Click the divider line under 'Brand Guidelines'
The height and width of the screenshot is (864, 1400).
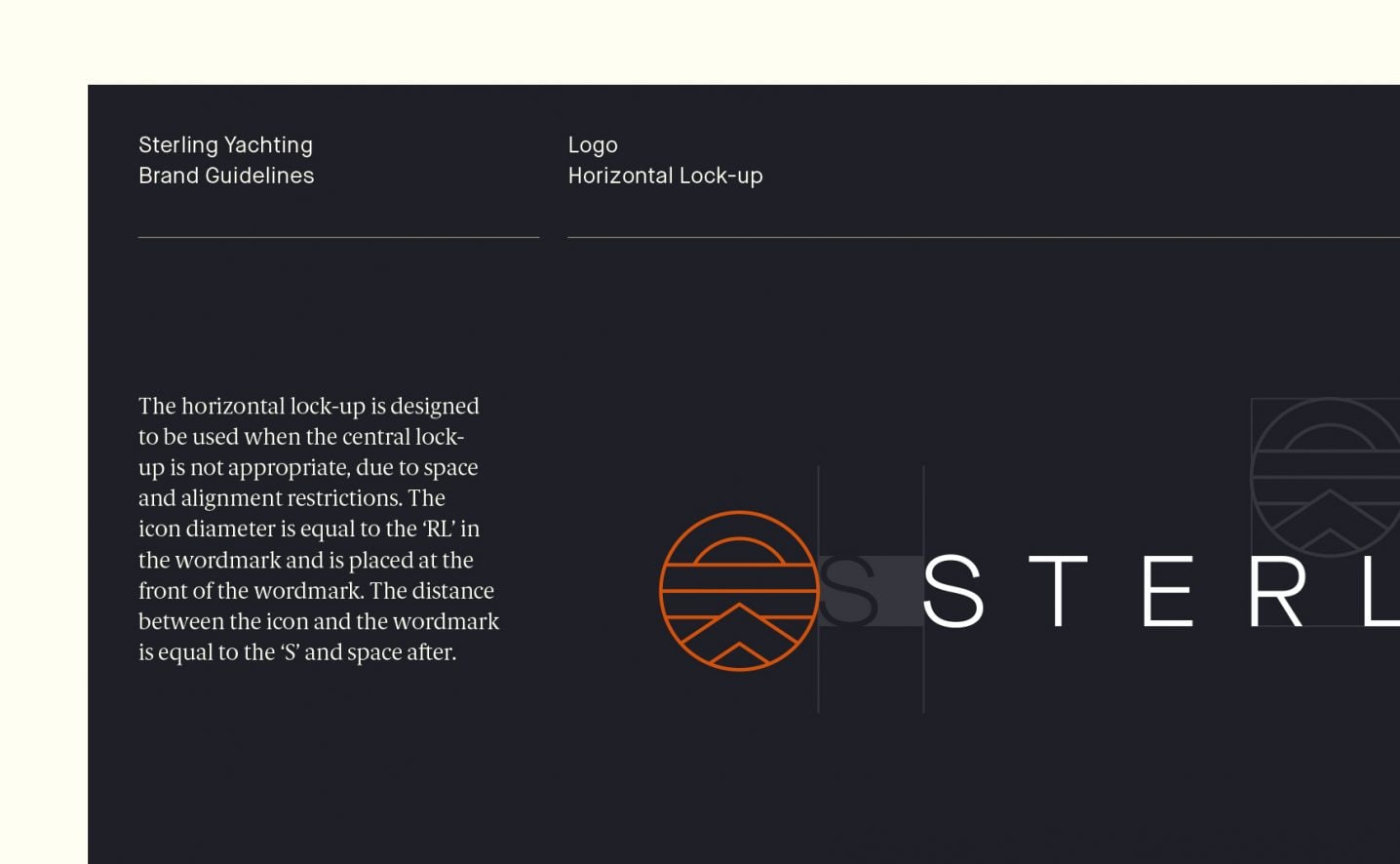(338, 237)
